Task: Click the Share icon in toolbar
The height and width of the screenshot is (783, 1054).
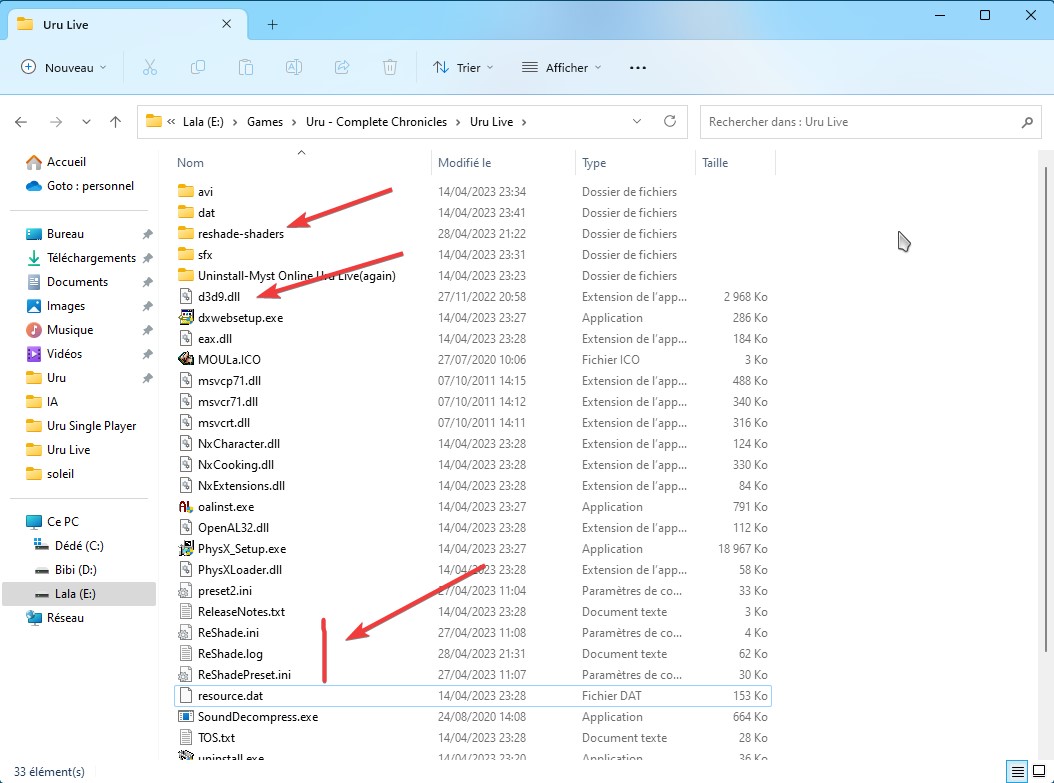Action: 342,67
